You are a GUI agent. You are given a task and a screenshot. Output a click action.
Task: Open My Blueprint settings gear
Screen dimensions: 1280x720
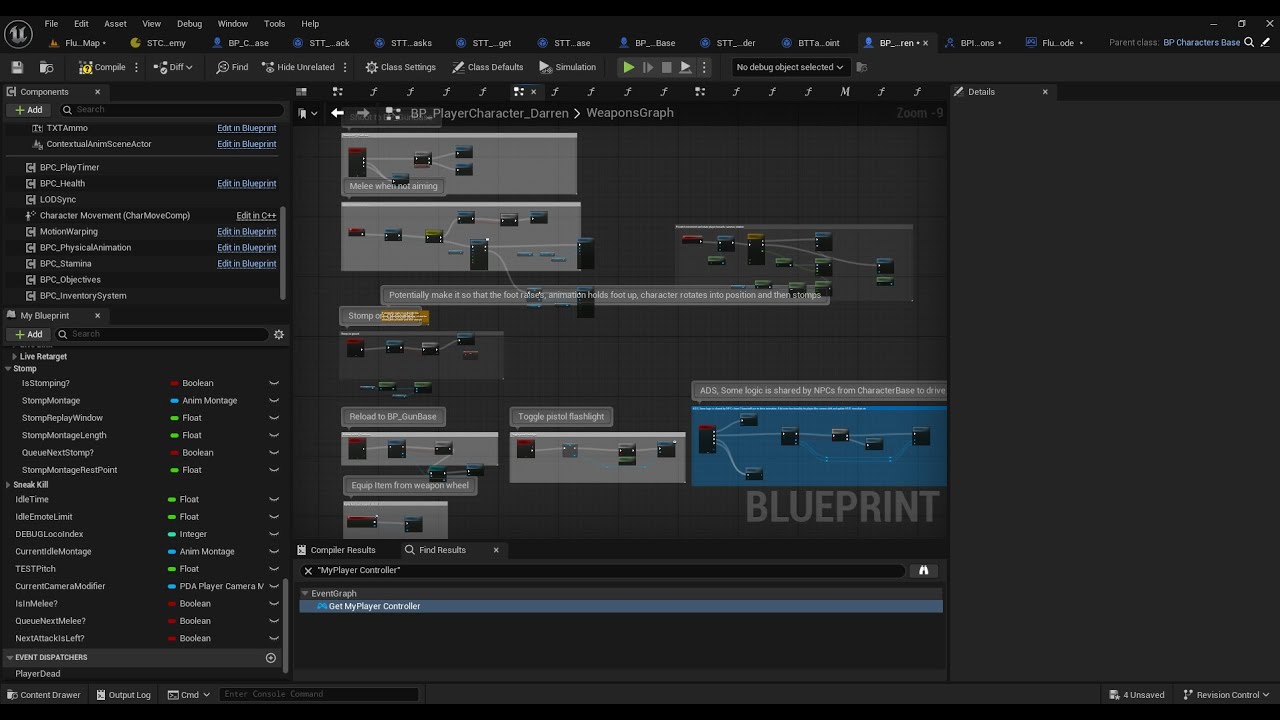(279, 334)
